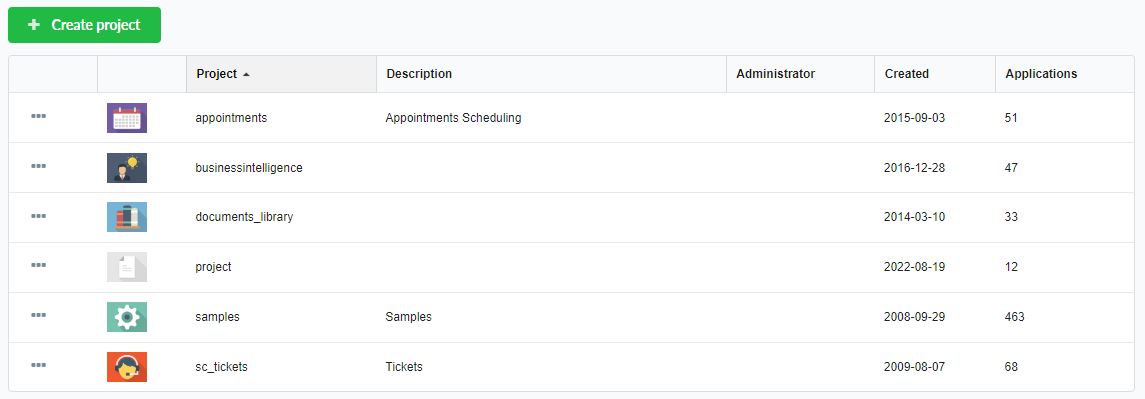1145x399 pixels.
Task: Open the sc_tickets project name
Action: coord(222,367)
